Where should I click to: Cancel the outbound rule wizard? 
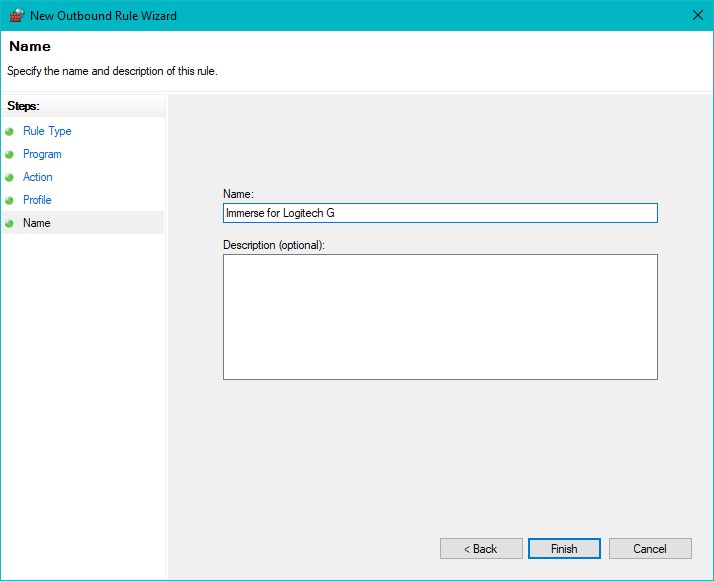[x=650, y=549]
